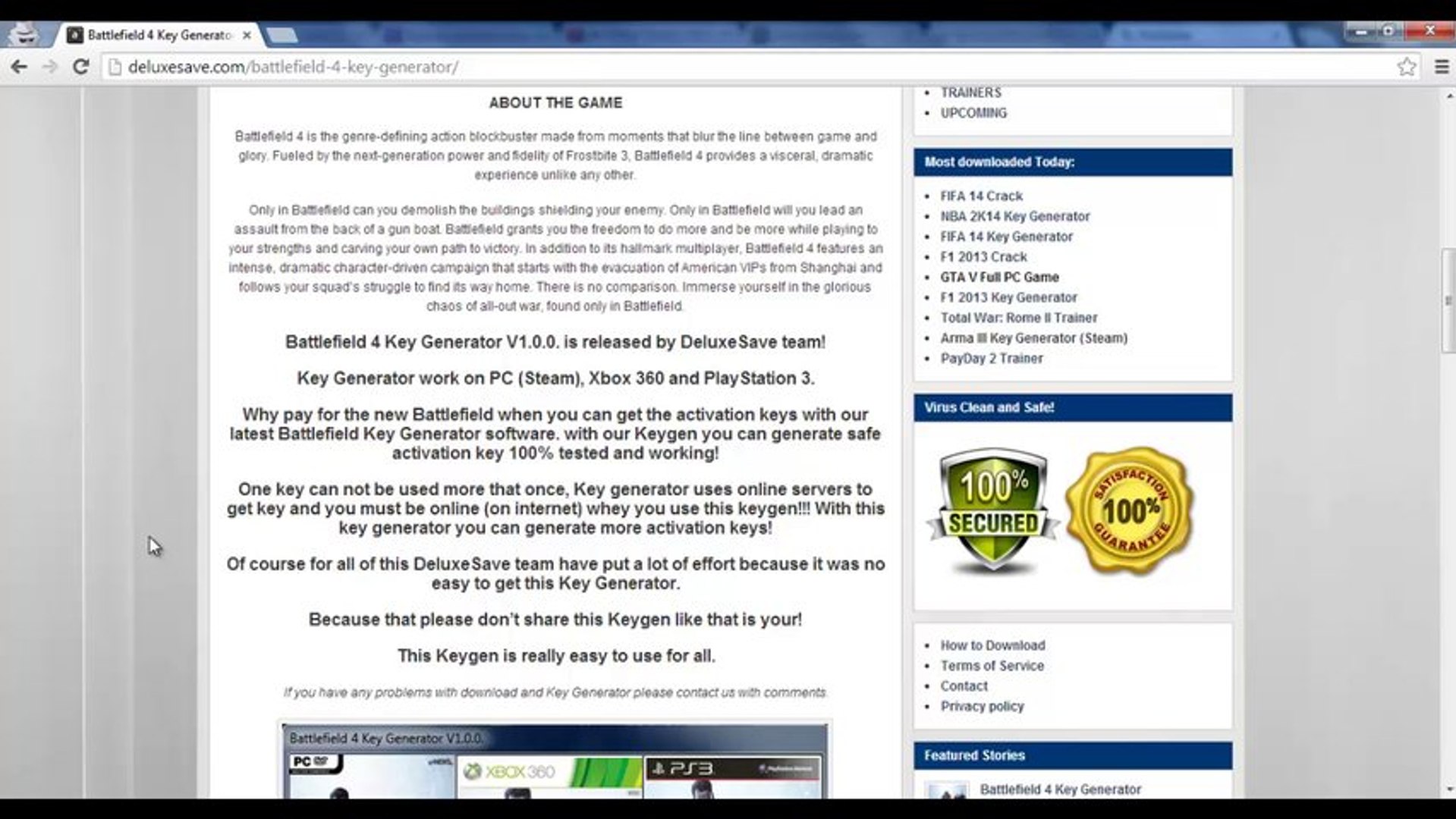Image resolution: width=1456 pixels, height=819 pixels.
Task: Maximize the browser window
Action: click(1388, 31)
